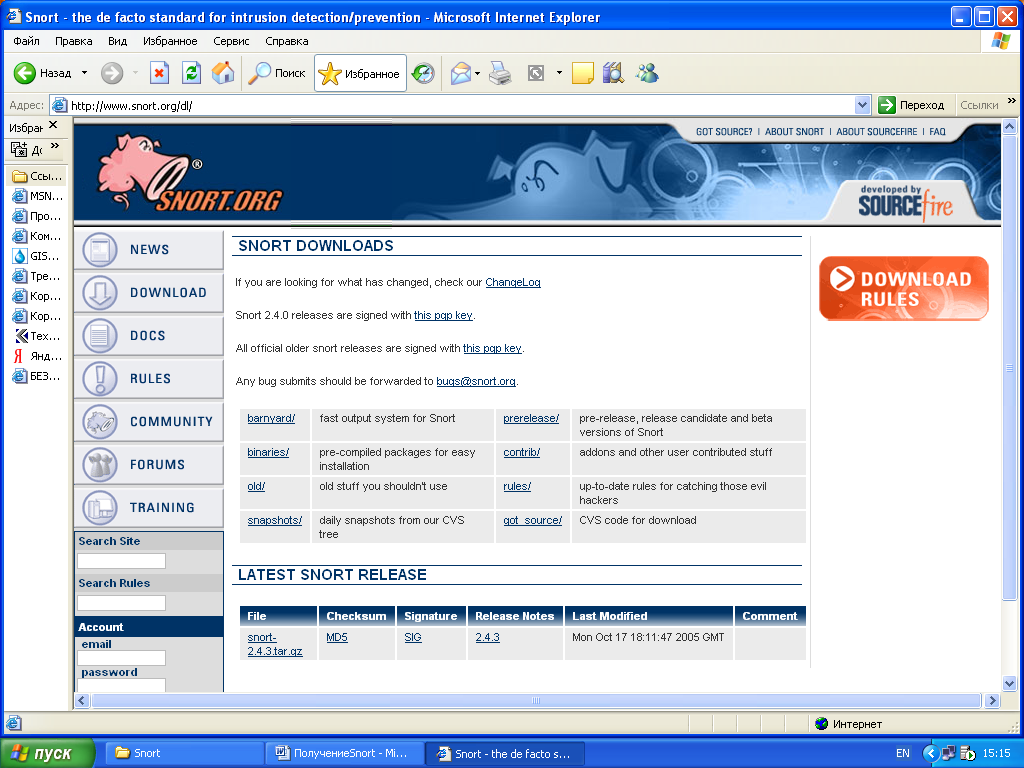The height and width of the screenshot is (768, 1024).
Task: Expand the Links (Ссылки) toolbar chevron
Action: pyautogui.click(x=1012, y=101)
